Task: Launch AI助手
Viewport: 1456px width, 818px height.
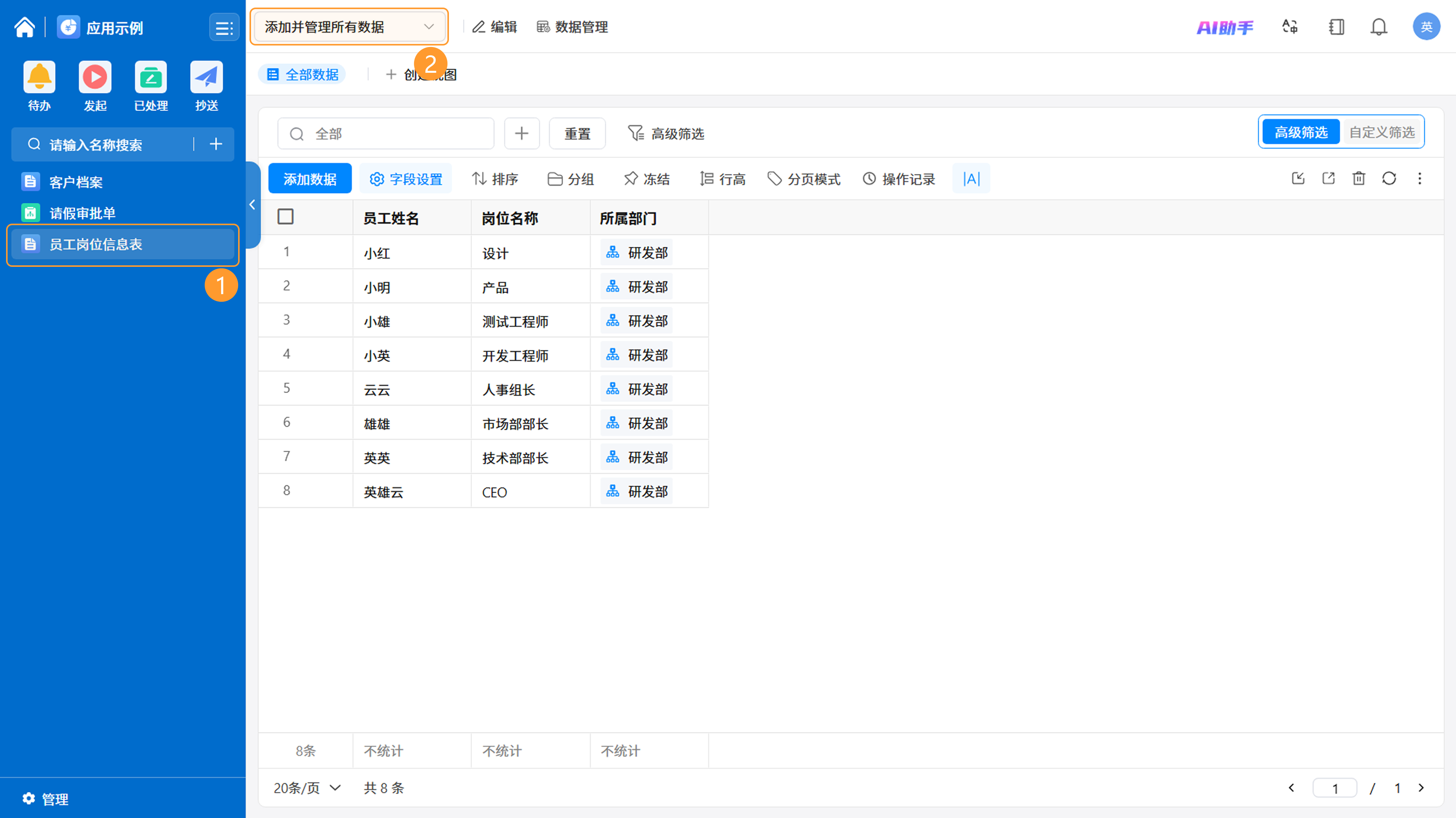Action: coord(1224,27)
